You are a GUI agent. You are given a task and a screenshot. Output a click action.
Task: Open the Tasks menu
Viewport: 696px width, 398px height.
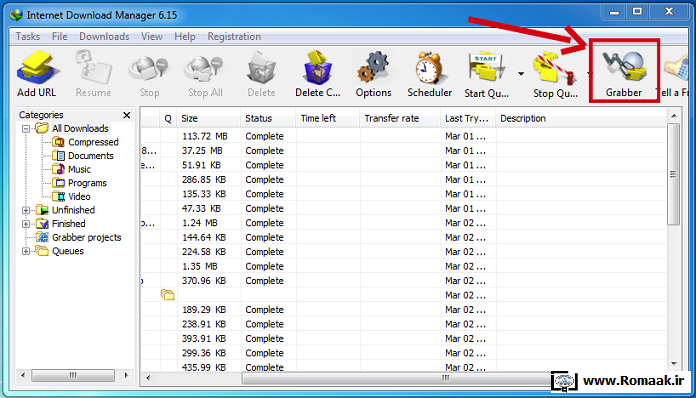tap(28, 36)
